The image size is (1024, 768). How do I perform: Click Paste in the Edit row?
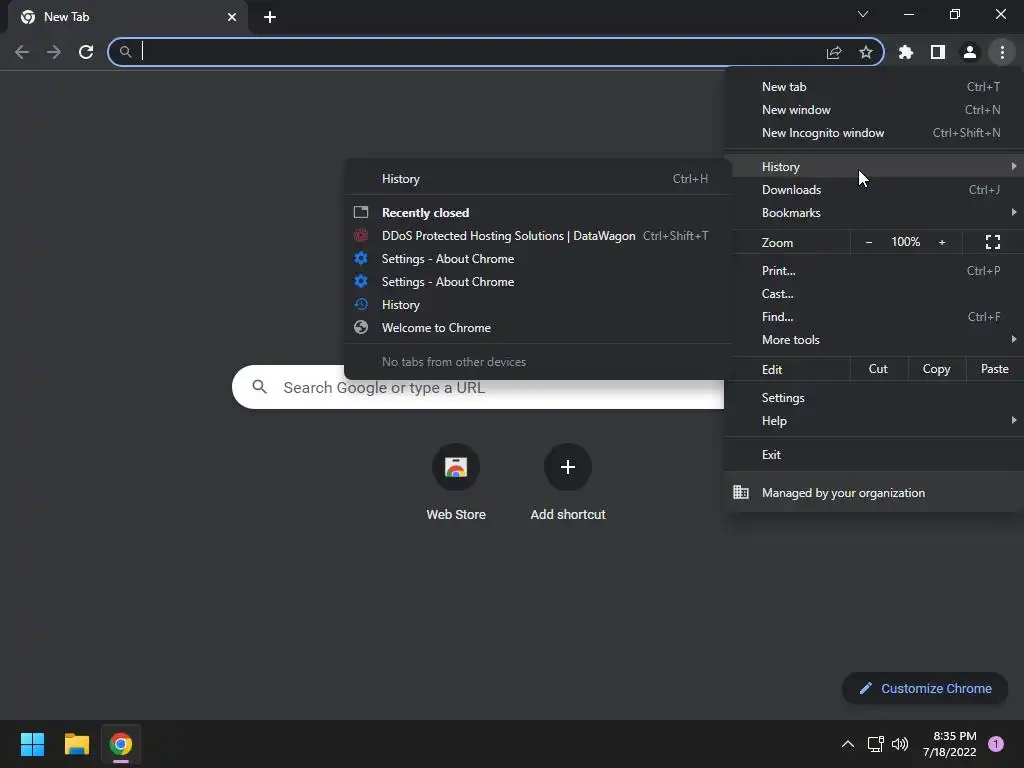(995, 369)
